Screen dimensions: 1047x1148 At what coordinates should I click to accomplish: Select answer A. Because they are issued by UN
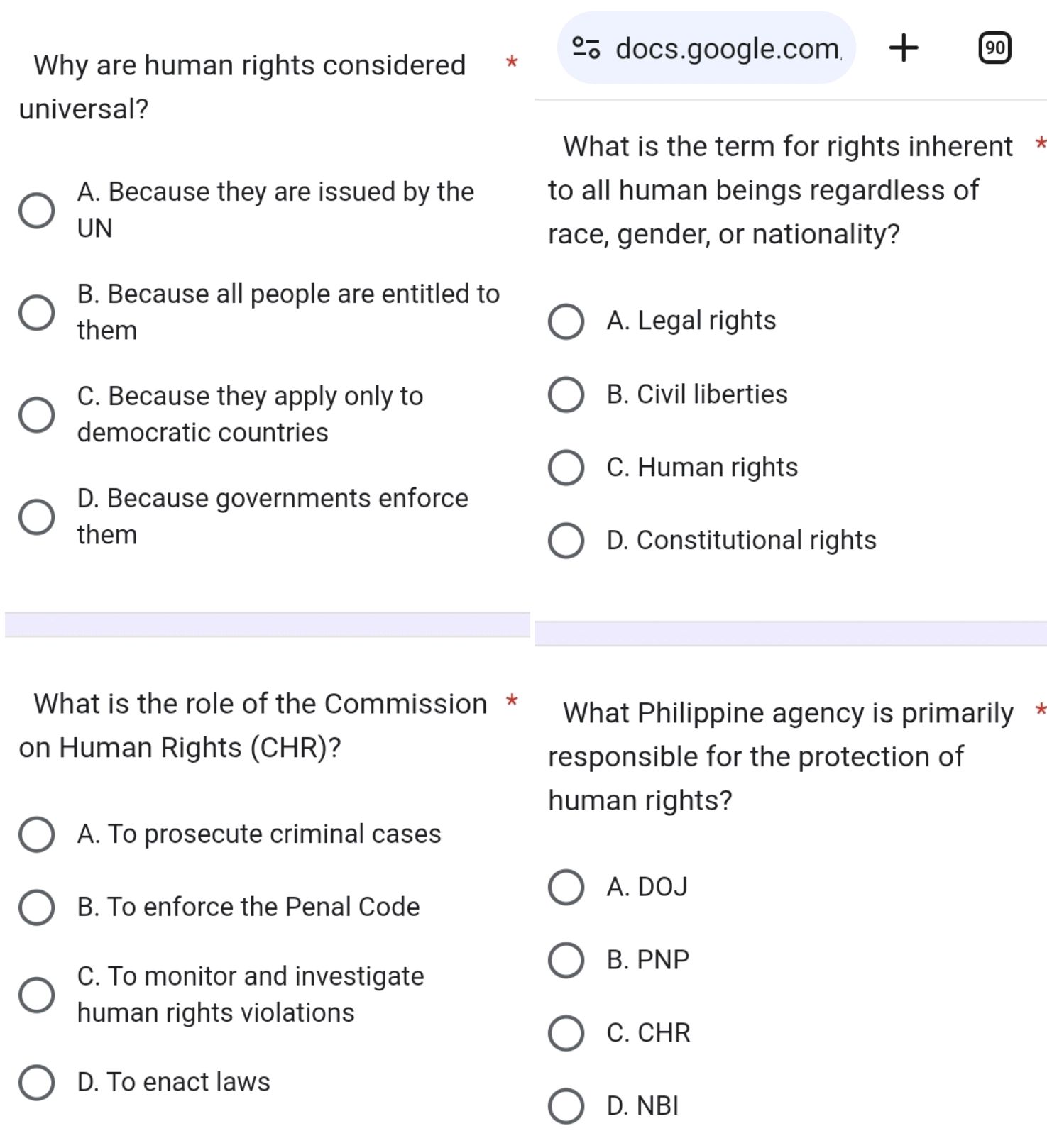click(36, 209)
